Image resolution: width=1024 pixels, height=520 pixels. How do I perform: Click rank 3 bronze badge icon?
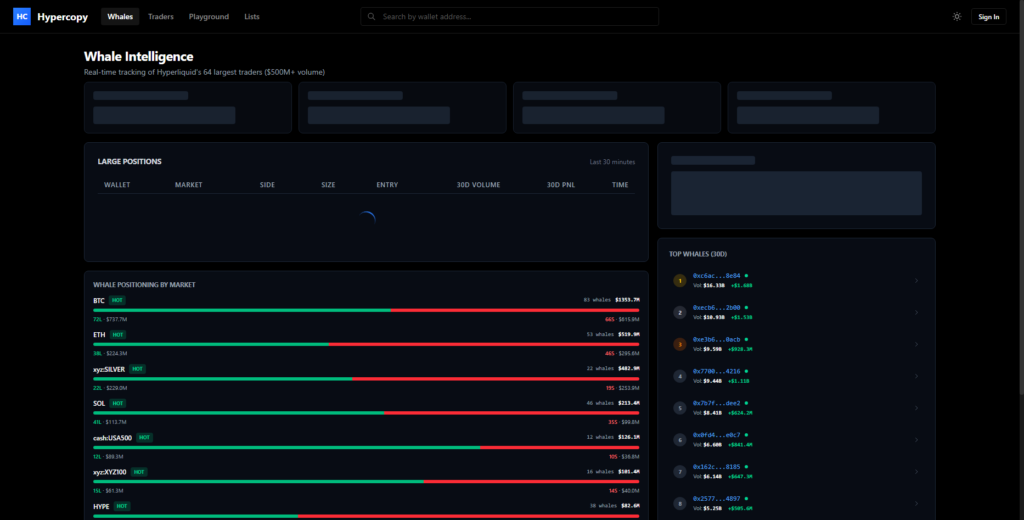[x=680, y=344]
